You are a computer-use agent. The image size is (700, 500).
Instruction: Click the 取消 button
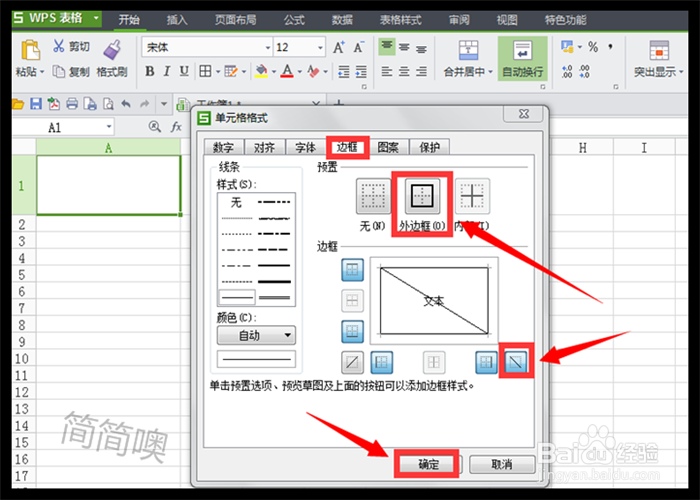point(502,465)
